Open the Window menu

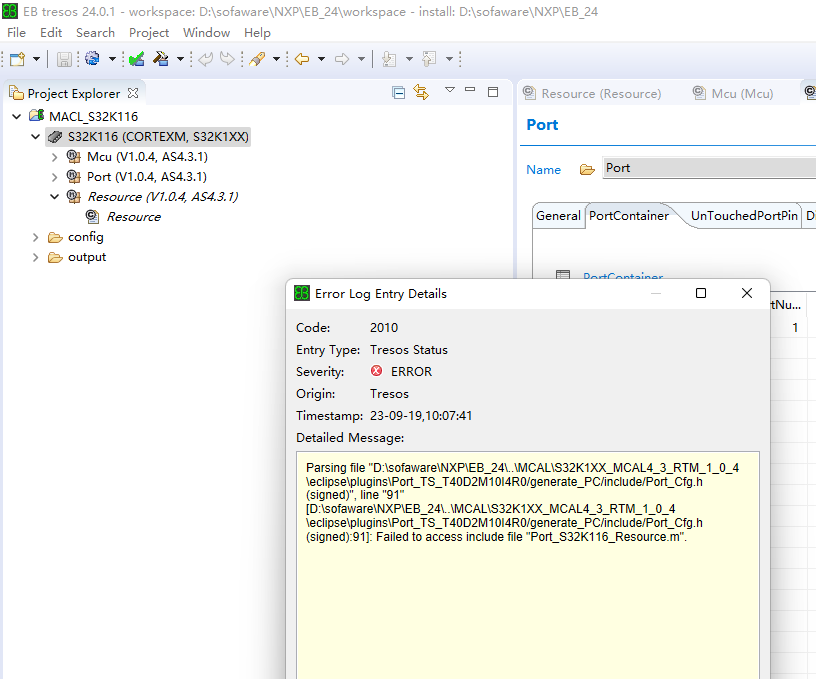[206, 32]
